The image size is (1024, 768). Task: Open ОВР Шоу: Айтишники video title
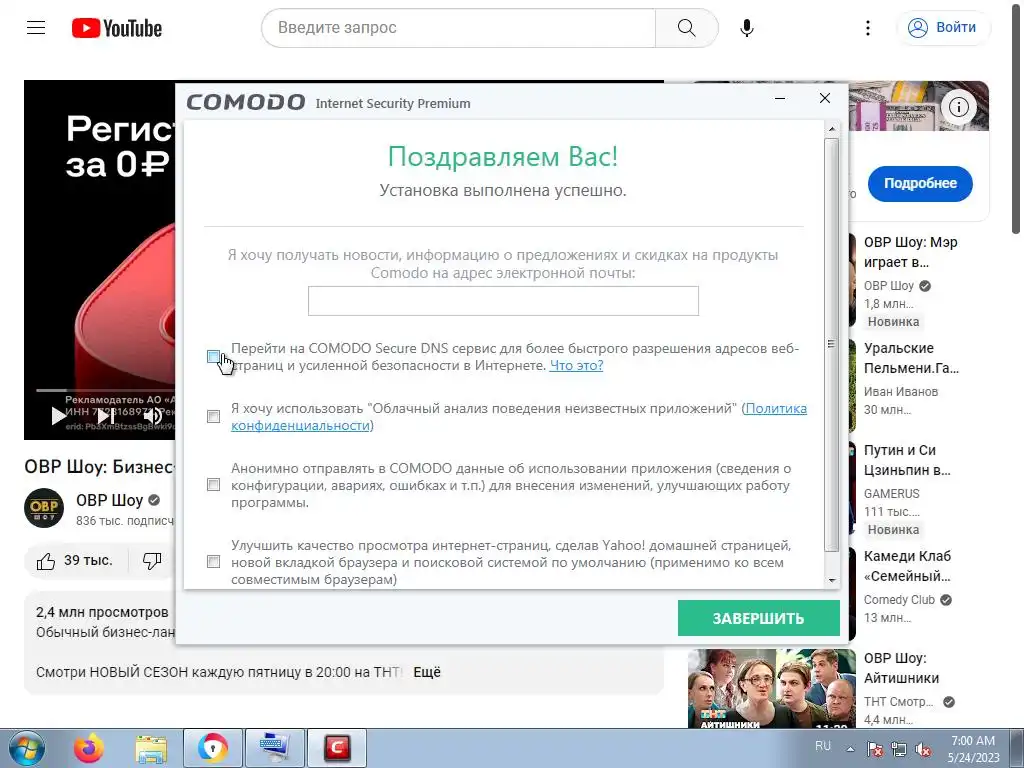[x=901, y=667]
